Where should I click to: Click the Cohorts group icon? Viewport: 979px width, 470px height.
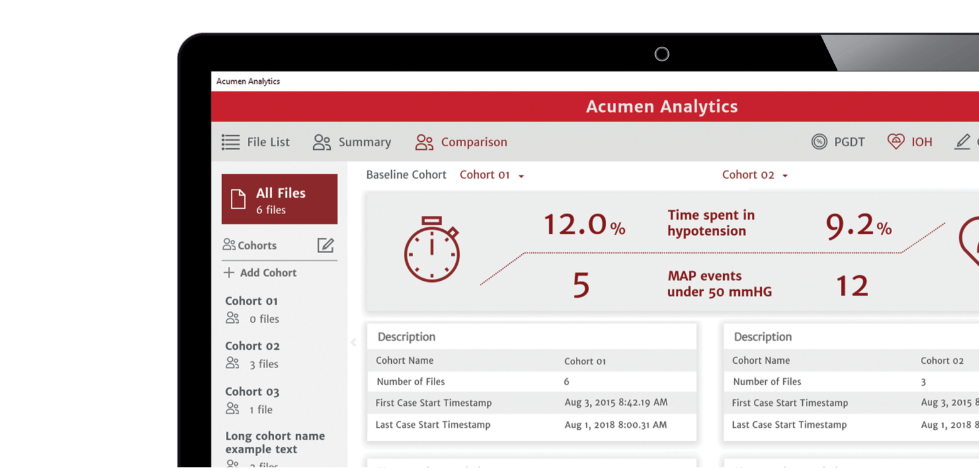click(x=229, y=245)
